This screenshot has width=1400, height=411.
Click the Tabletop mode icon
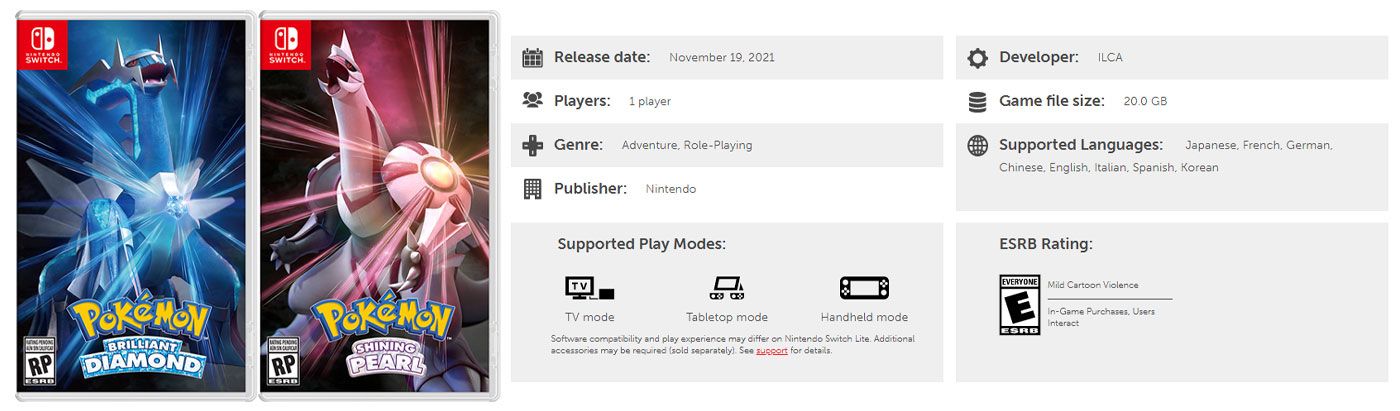(x=727, y=288)
